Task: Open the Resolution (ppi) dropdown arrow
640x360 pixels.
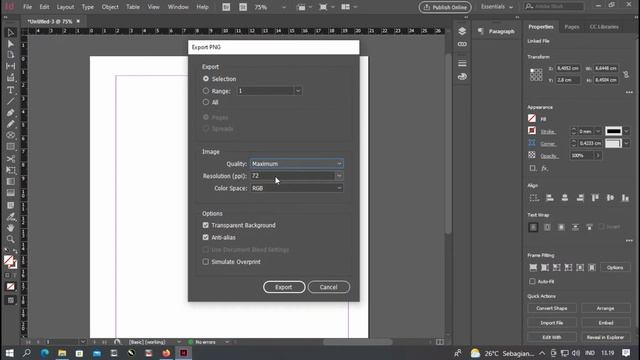Action: point(339,176)
